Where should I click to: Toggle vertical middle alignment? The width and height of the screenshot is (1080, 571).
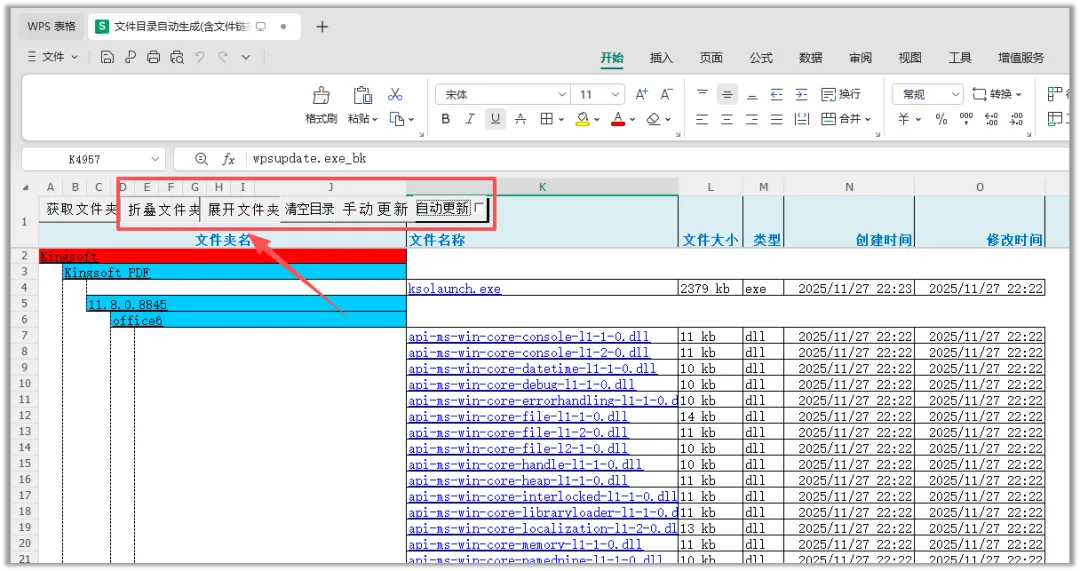[727, 94]
